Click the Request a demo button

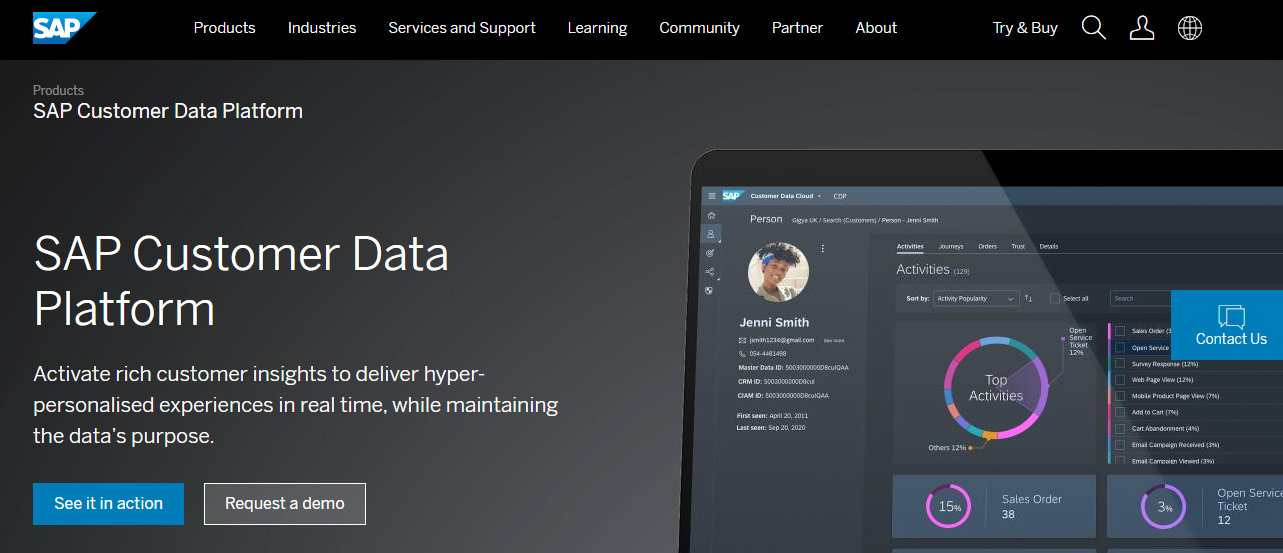click(285, 504)
